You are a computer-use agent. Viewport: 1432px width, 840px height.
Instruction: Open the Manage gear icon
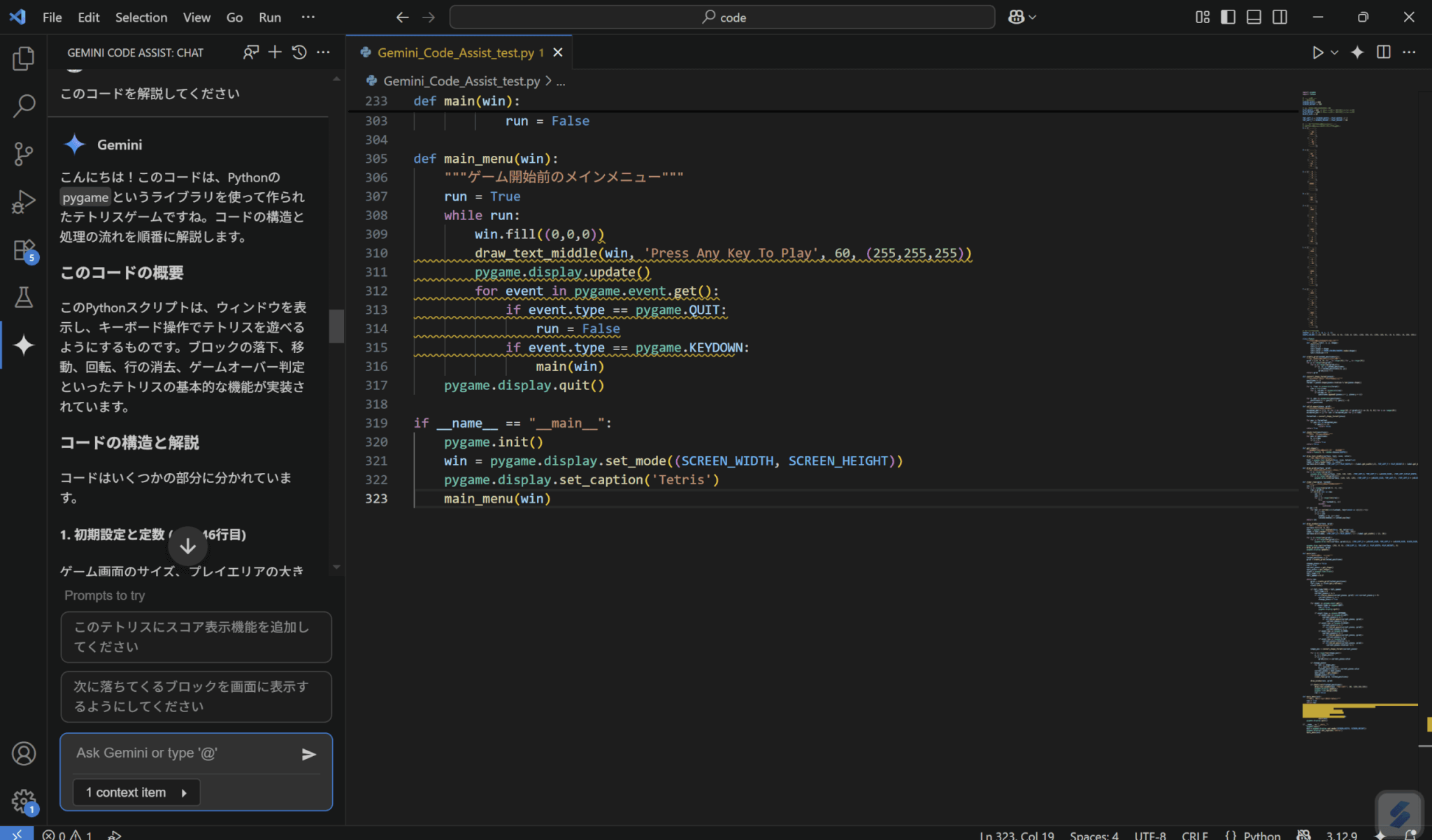tap(23, 801)
